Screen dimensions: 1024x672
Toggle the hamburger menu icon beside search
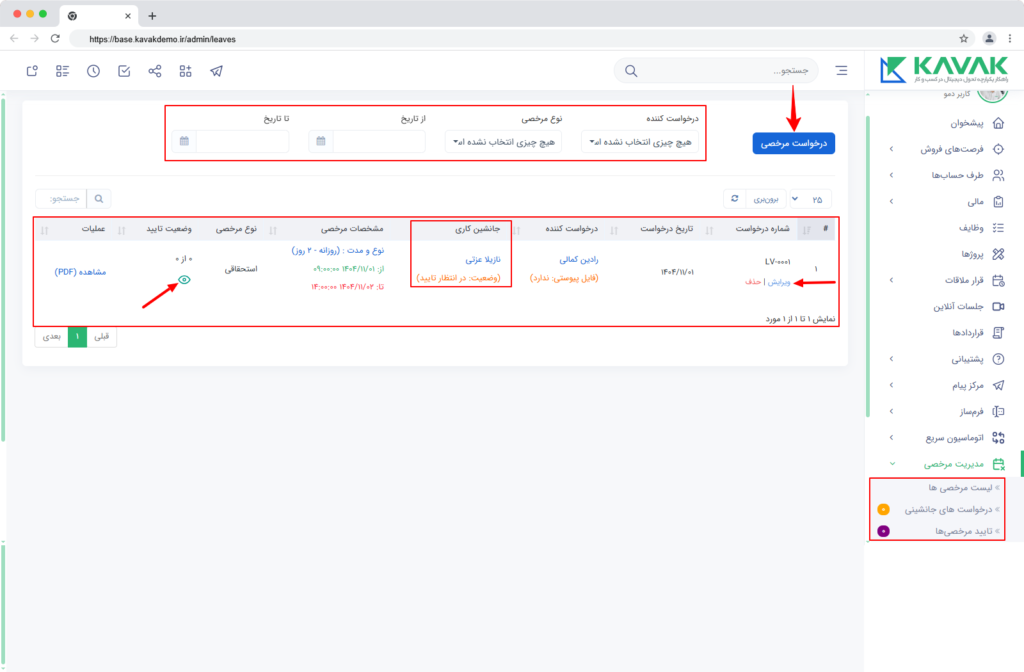tap(841, 71)
